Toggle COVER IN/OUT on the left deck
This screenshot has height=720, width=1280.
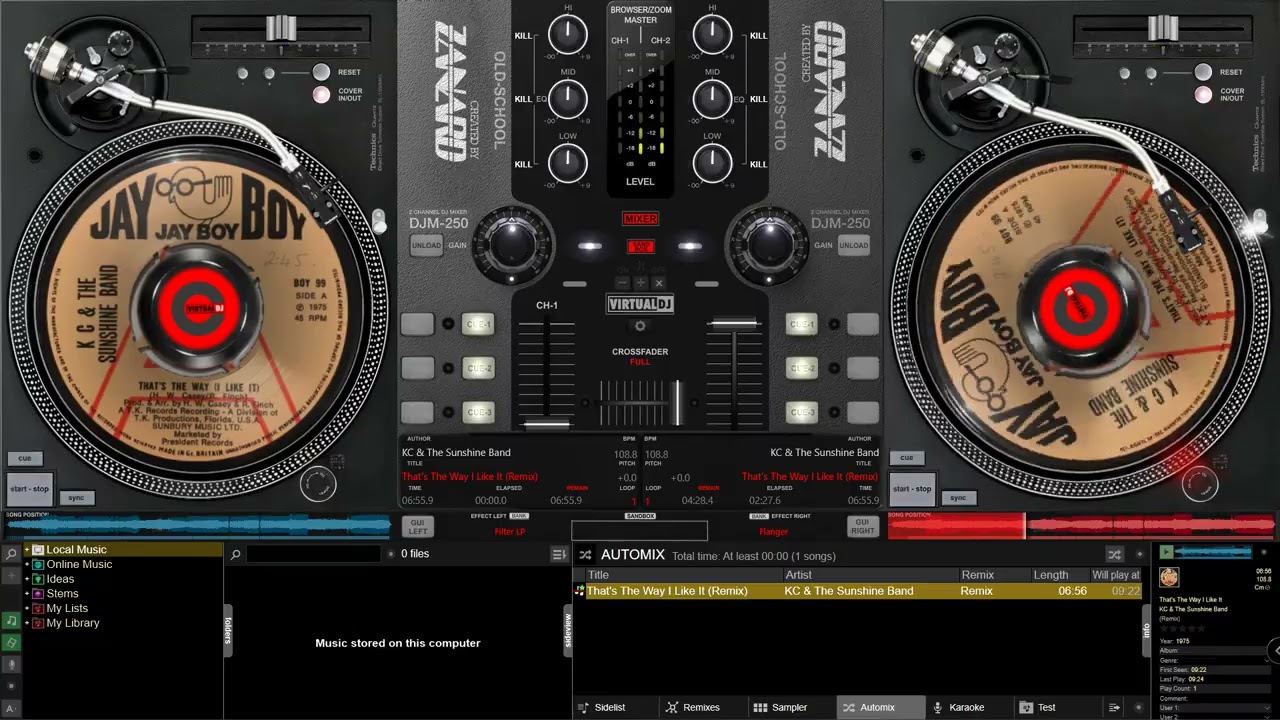click(321, 95)
